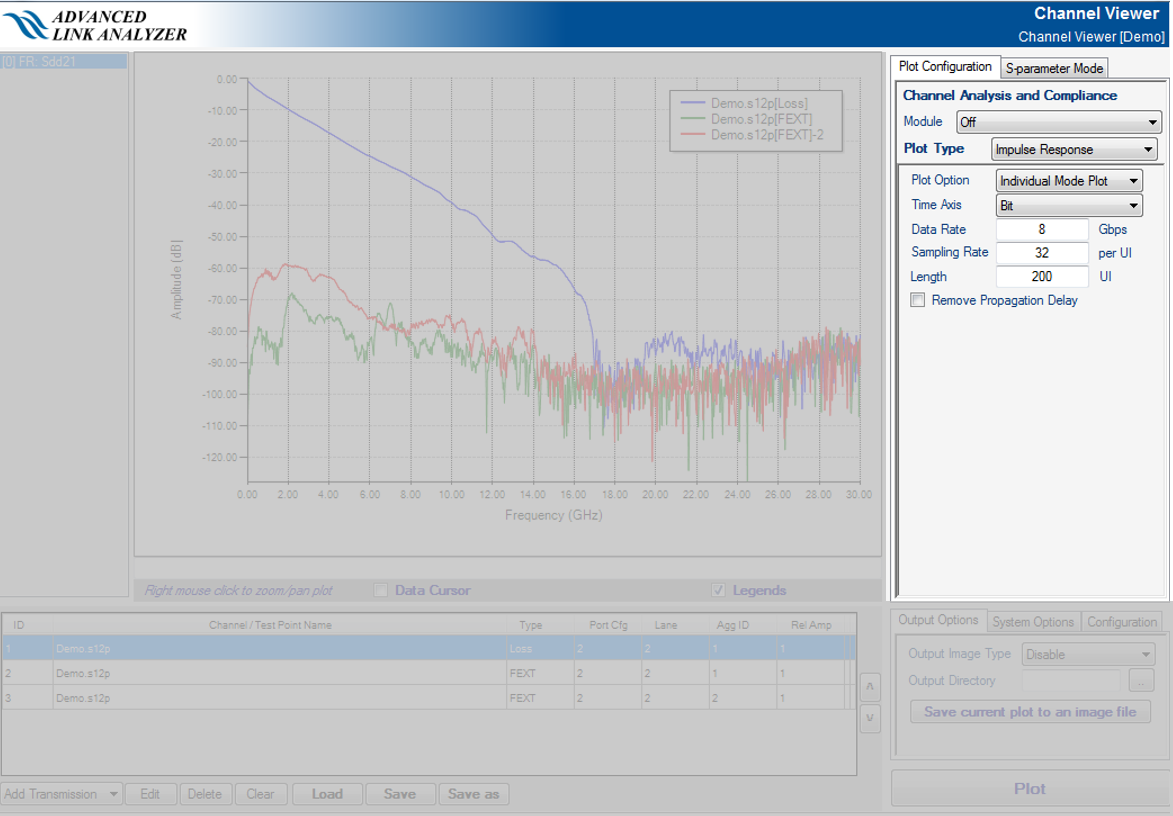This screenshot has height=816, width=1173.
Task: Expand the Plot Type dropdown
Action: [x=1074, y=150]
